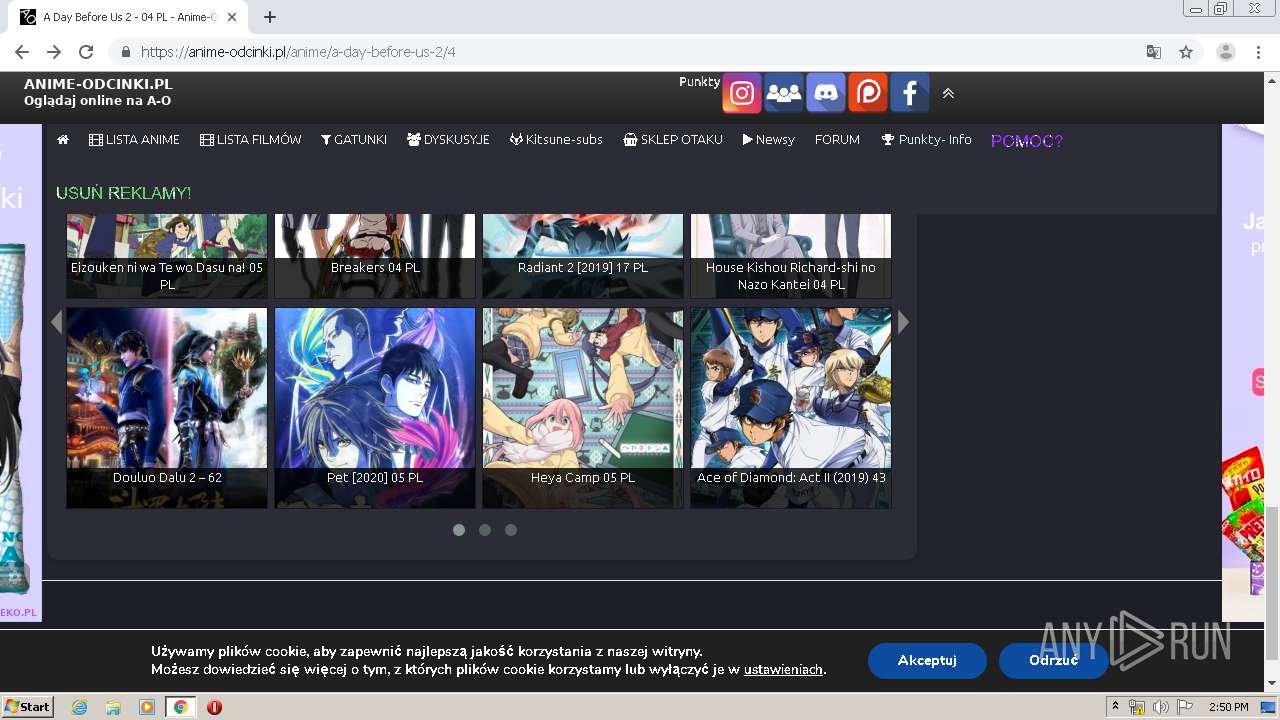Open the Discord icon in header
This screenshot has width=1280, height=720.
coord(826,93)
